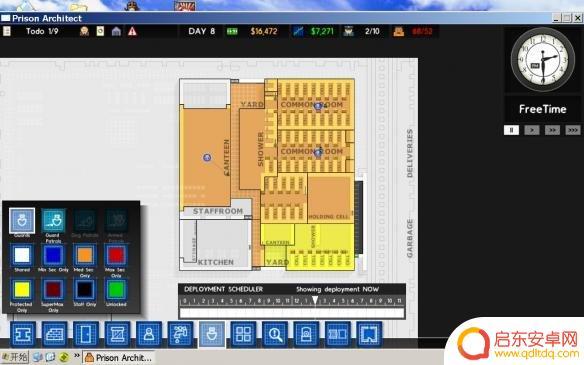
Task: Pick the green Unlocked swatch
Action: 116,290
